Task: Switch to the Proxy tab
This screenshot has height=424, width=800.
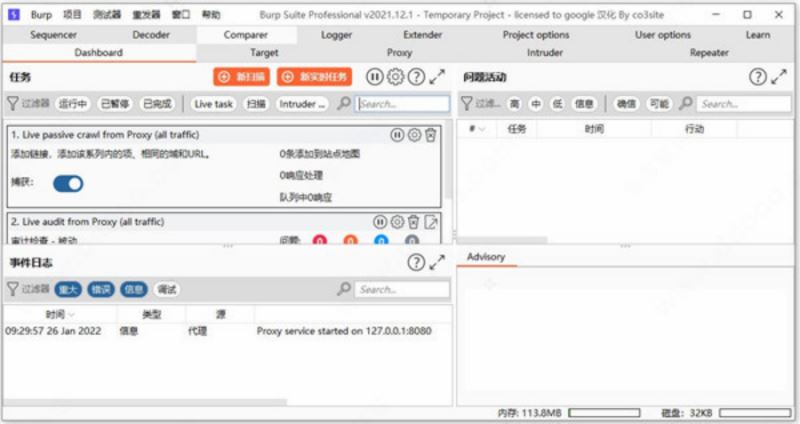Action: 399,53
